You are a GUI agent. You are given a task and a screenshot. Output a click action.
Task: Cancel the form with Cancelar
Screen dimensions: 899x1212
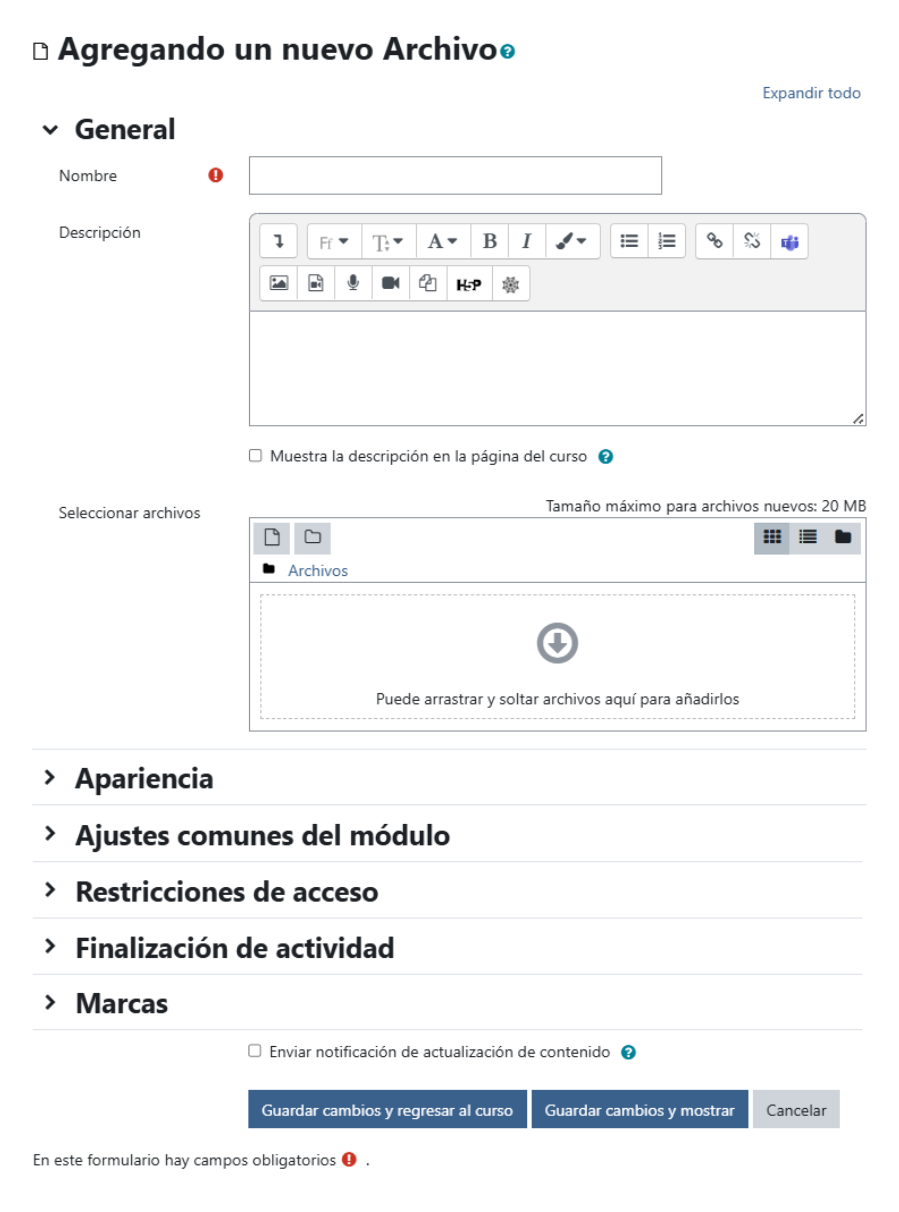pyautogui.click(x=796, y=1110)
